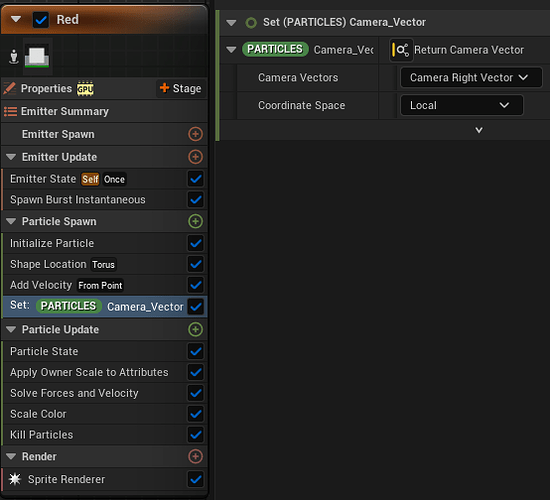Click the green PARTICLES namespace tag in details panel
Image resolution: width=550 pixels, height=500 pixels.
tap(275, 49)
